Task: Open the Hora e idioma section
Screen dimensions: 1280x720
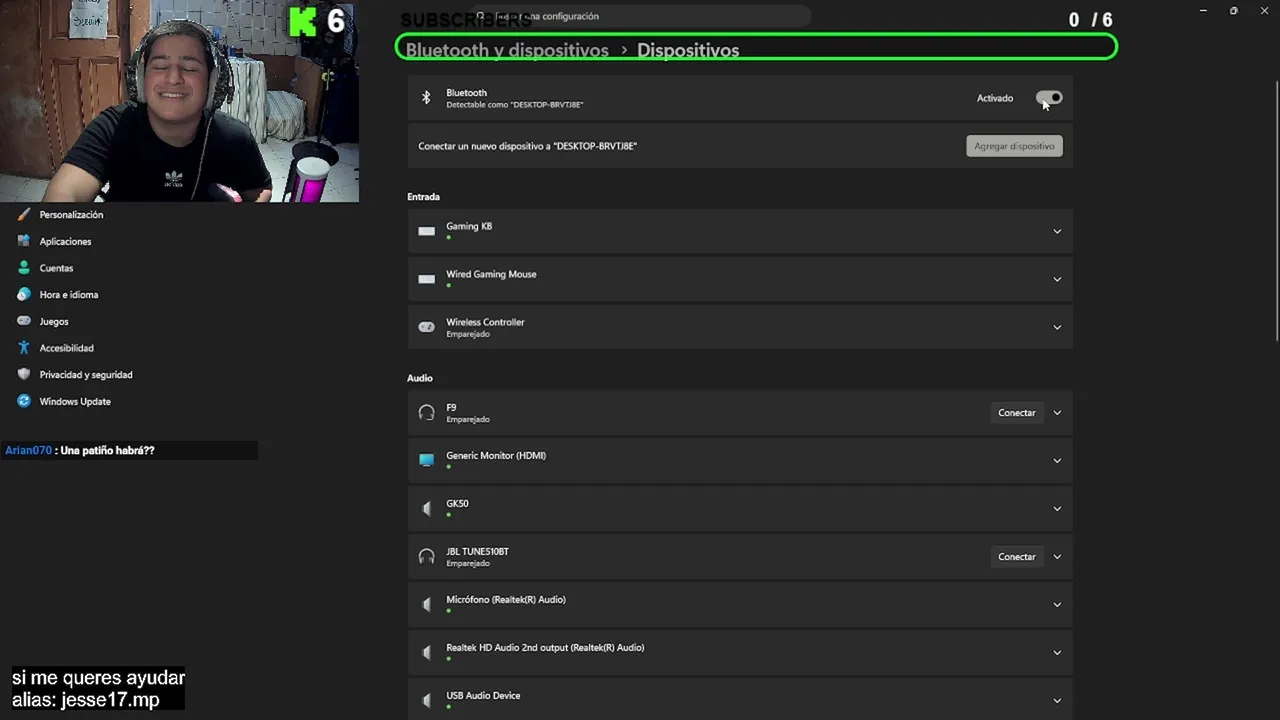Action: [68, 295]
